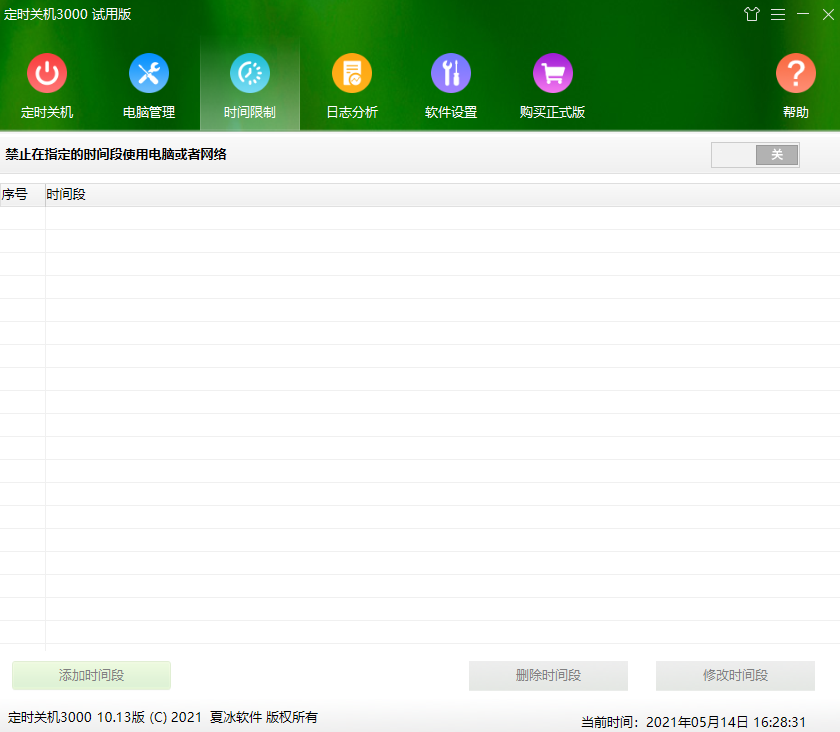Image resolution: width=840 pixels, height=732 pixels.
Task: Open the 帮助 question mark icon
Action: tap(796, 74)
